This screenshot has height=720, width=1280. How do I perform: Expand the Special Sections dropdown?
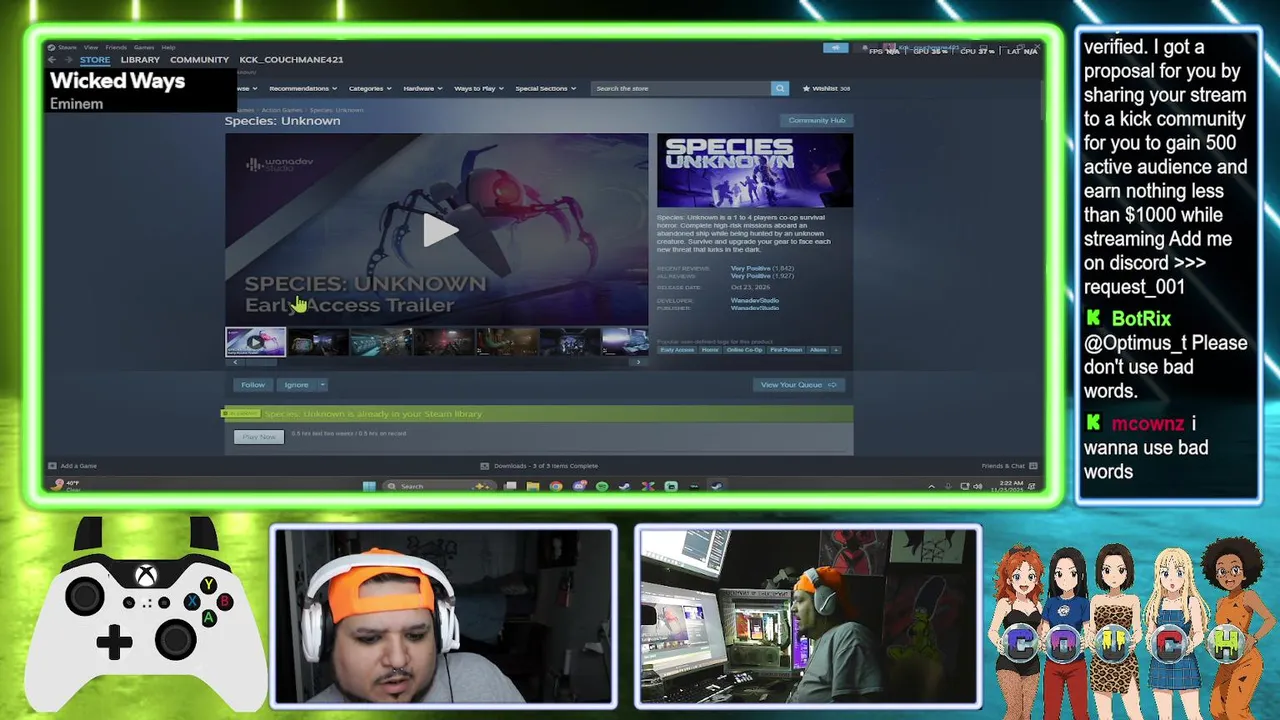tap(545, 88)
